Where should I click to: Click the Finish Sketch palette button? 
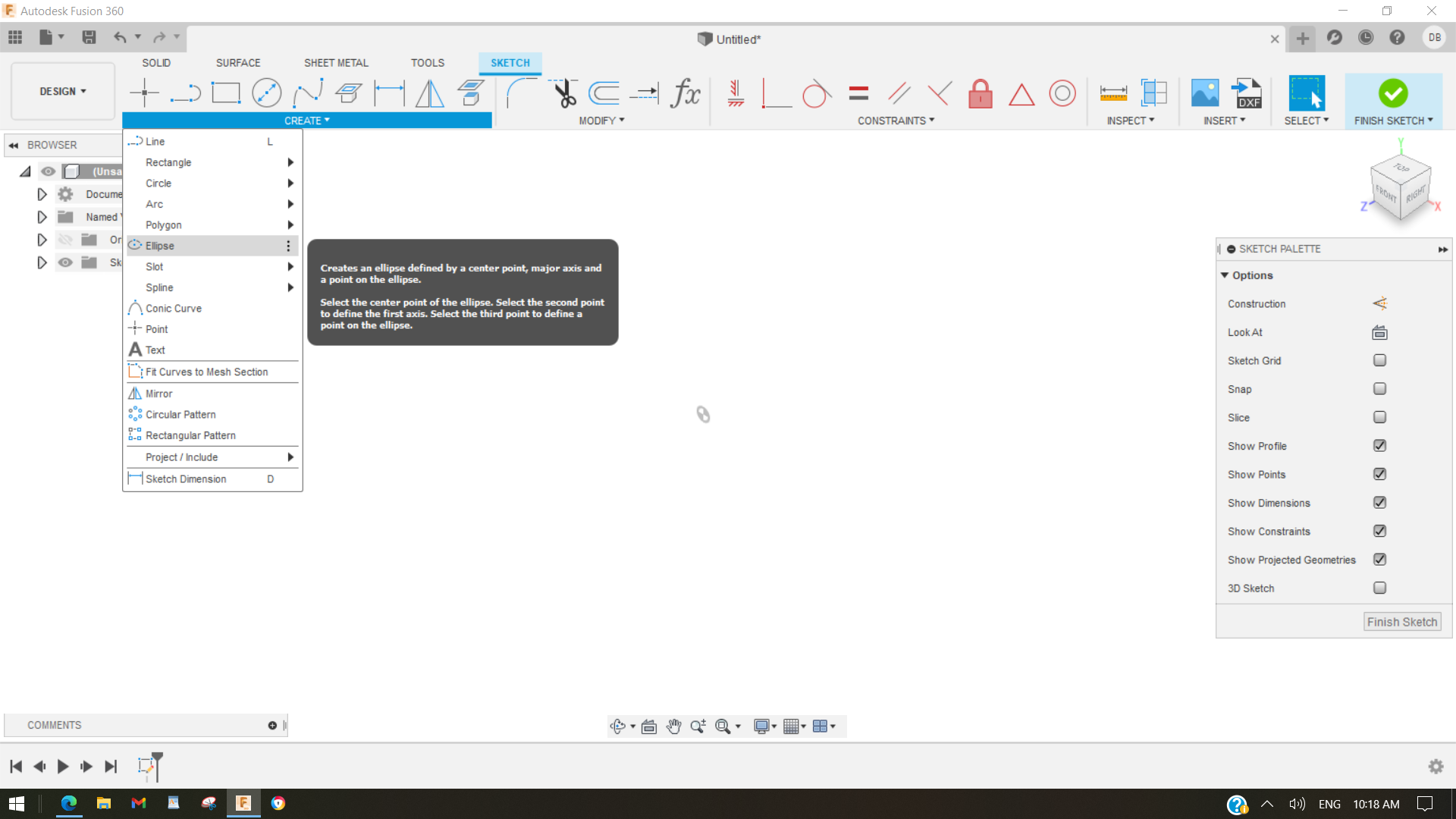(1401, 622)
